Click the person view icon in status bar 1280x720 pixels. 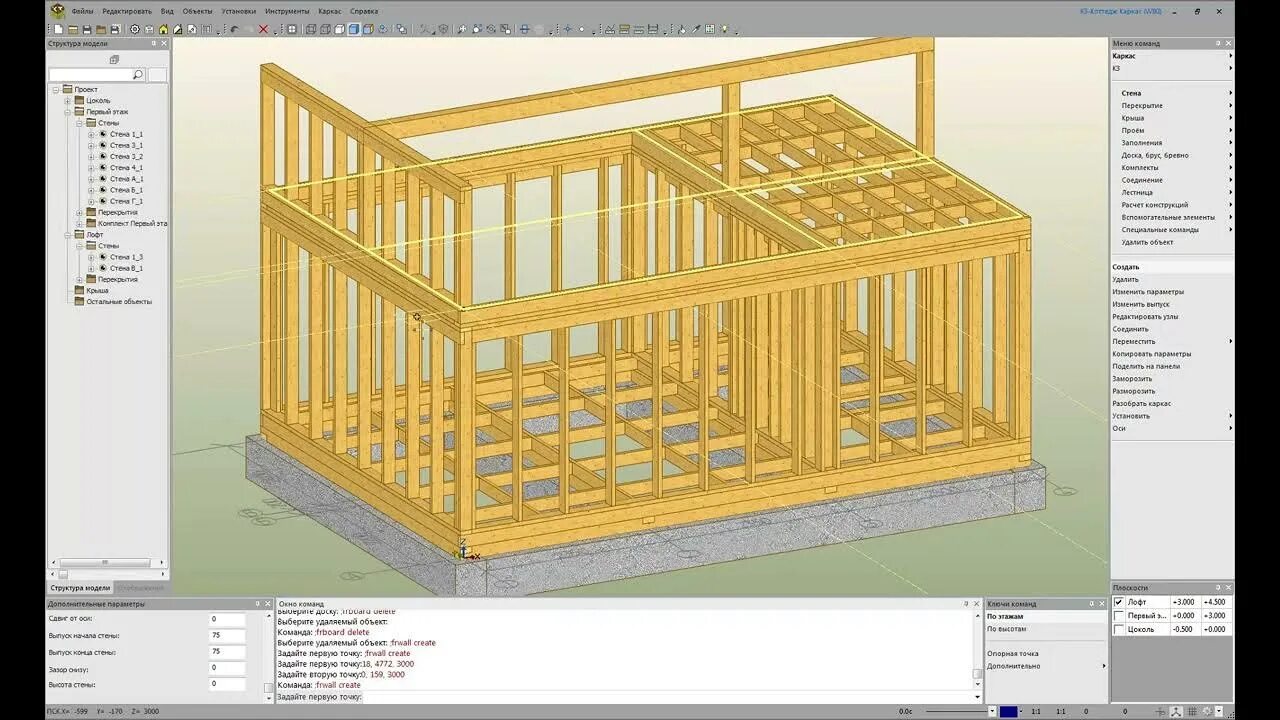pyautogui.click(x=1175, y=710)
